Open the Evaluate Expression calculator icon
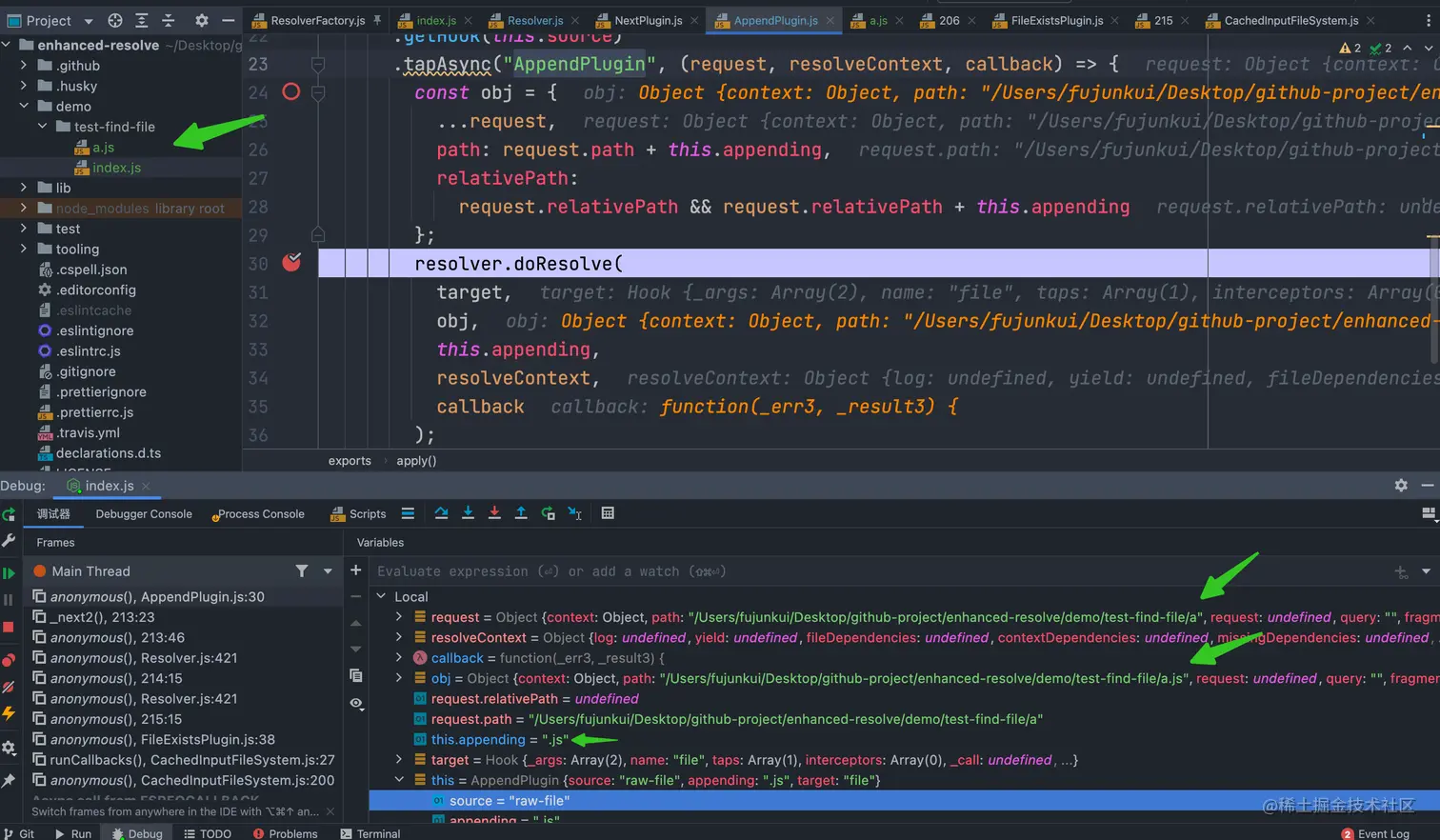This screenshot has width=1440, height=840. tap(608, 513)
